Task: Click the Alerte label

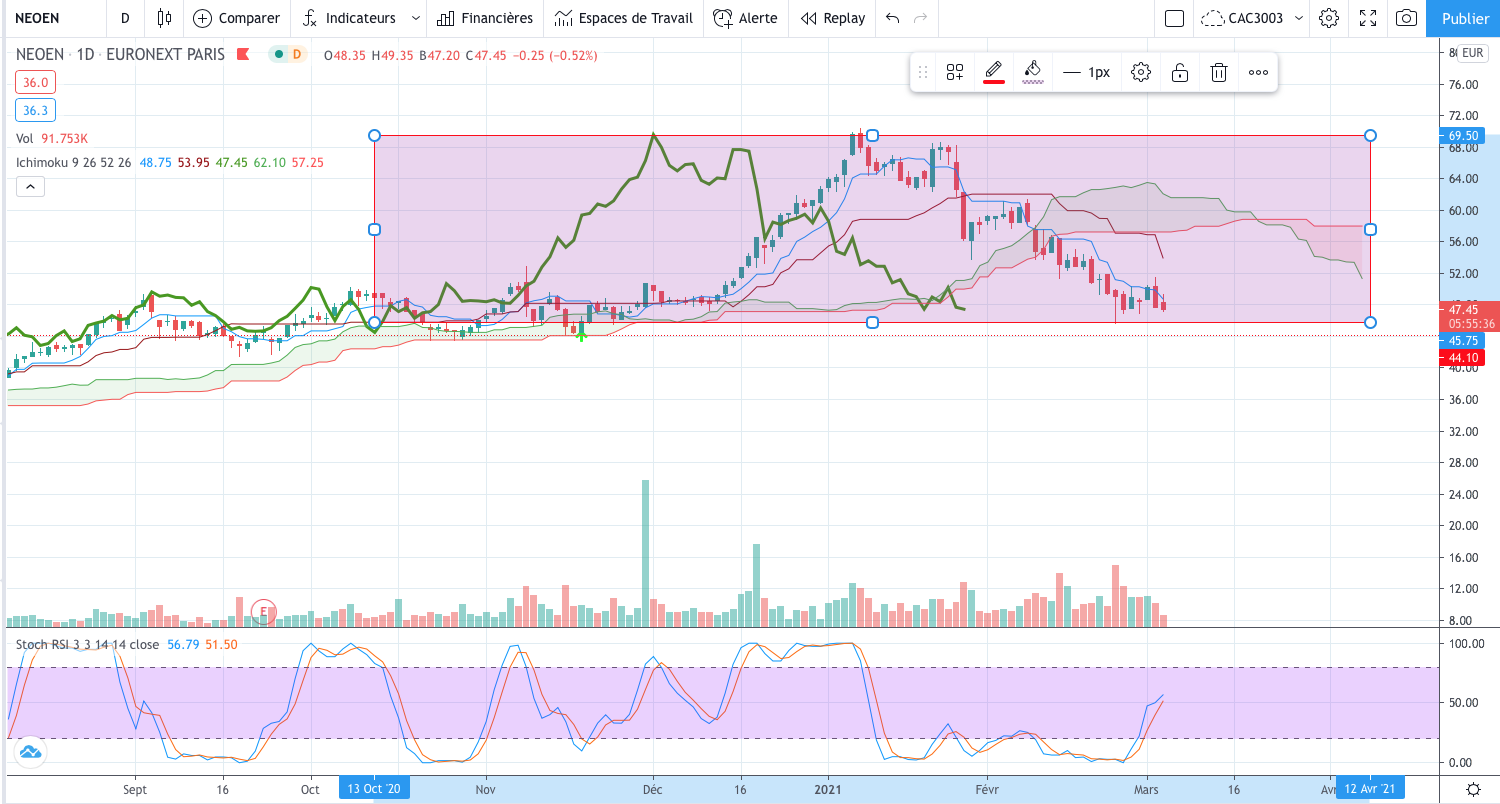Action: coord(758,18)
